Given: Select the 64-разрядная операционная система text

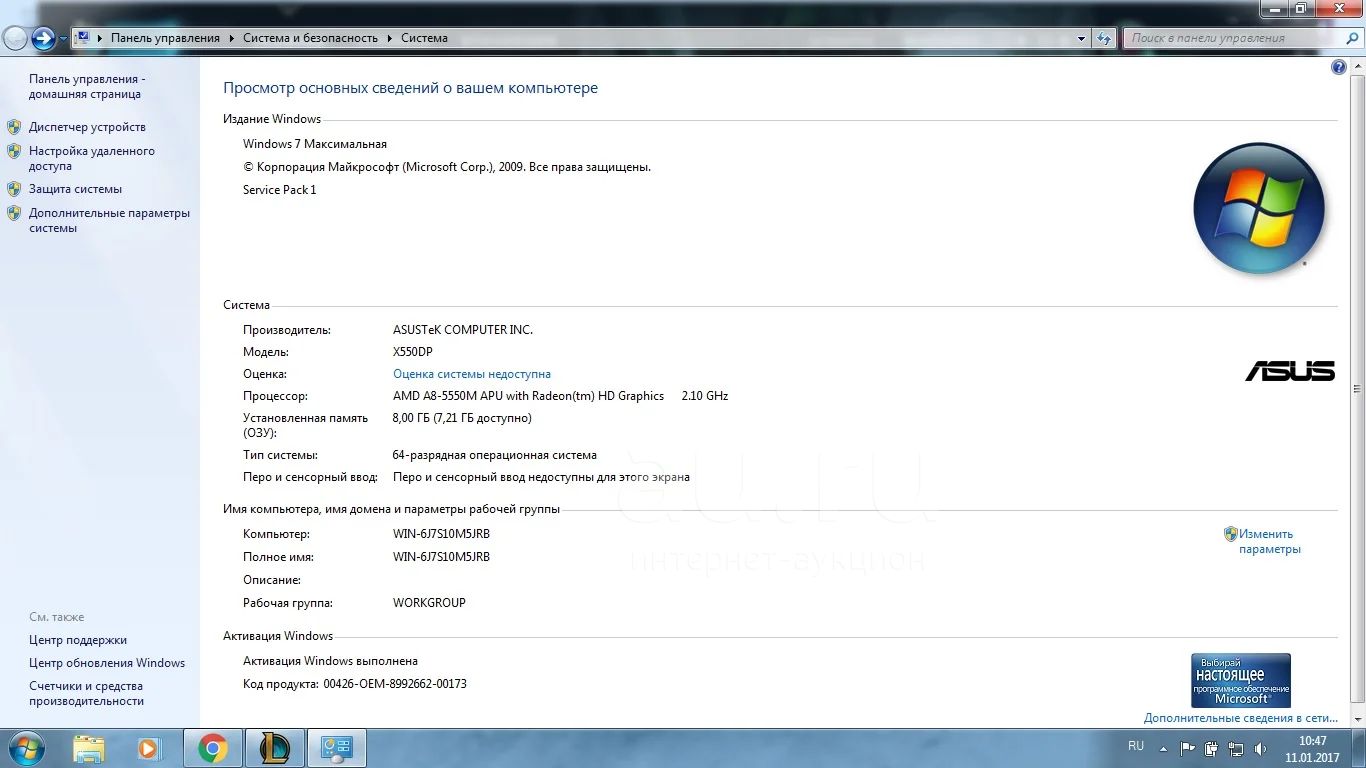Looking at the screenshot, I should (495, 455).
